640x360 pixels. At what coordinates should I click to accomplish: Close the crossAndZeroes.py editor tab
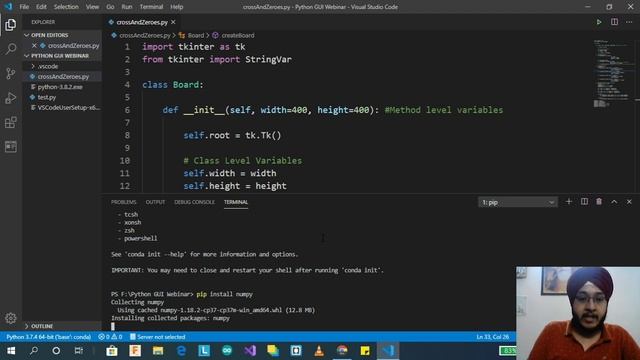(x=173, y=22)
